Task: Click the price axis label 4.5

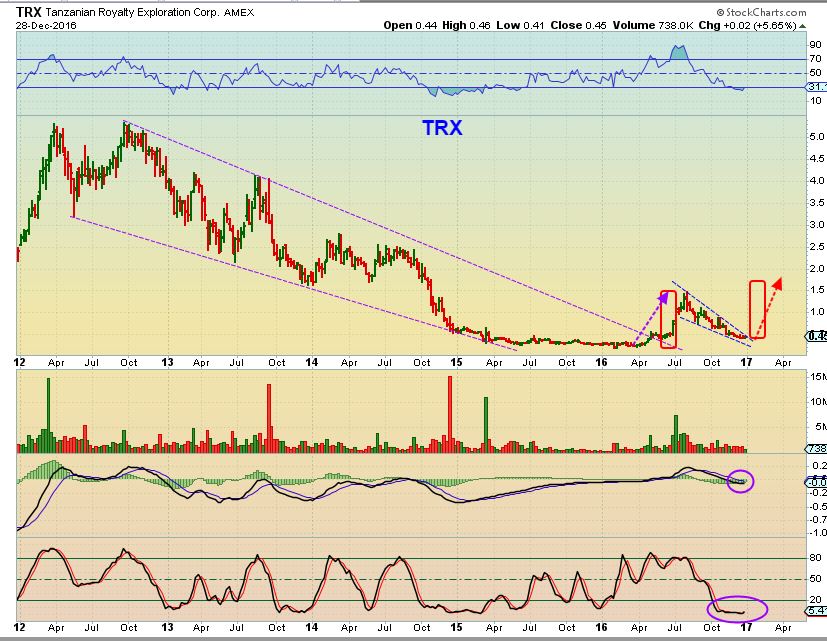Action: [x=816, y=159]
